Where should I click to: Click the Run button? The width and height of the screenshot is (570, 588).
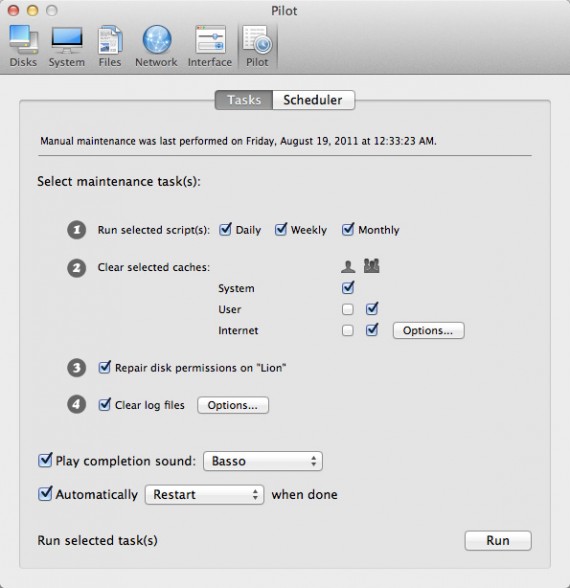click(x=498, y=540)
